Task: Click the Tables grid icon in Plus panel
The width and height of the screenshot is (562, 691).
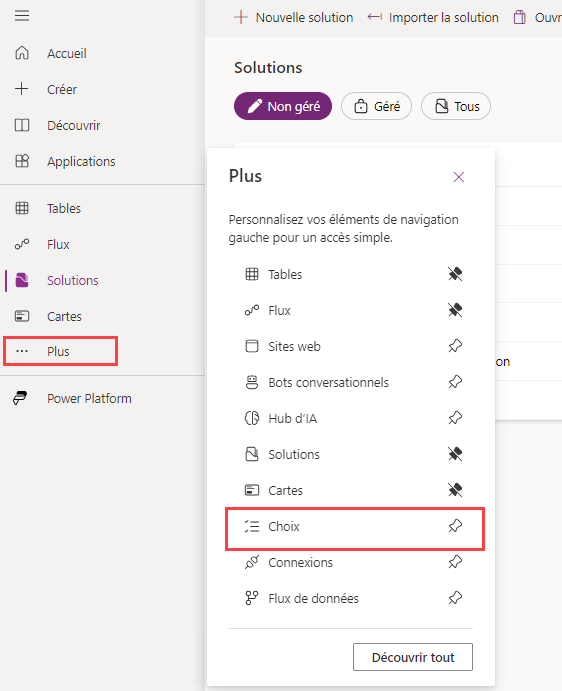Action: click(x=252, y=274)
